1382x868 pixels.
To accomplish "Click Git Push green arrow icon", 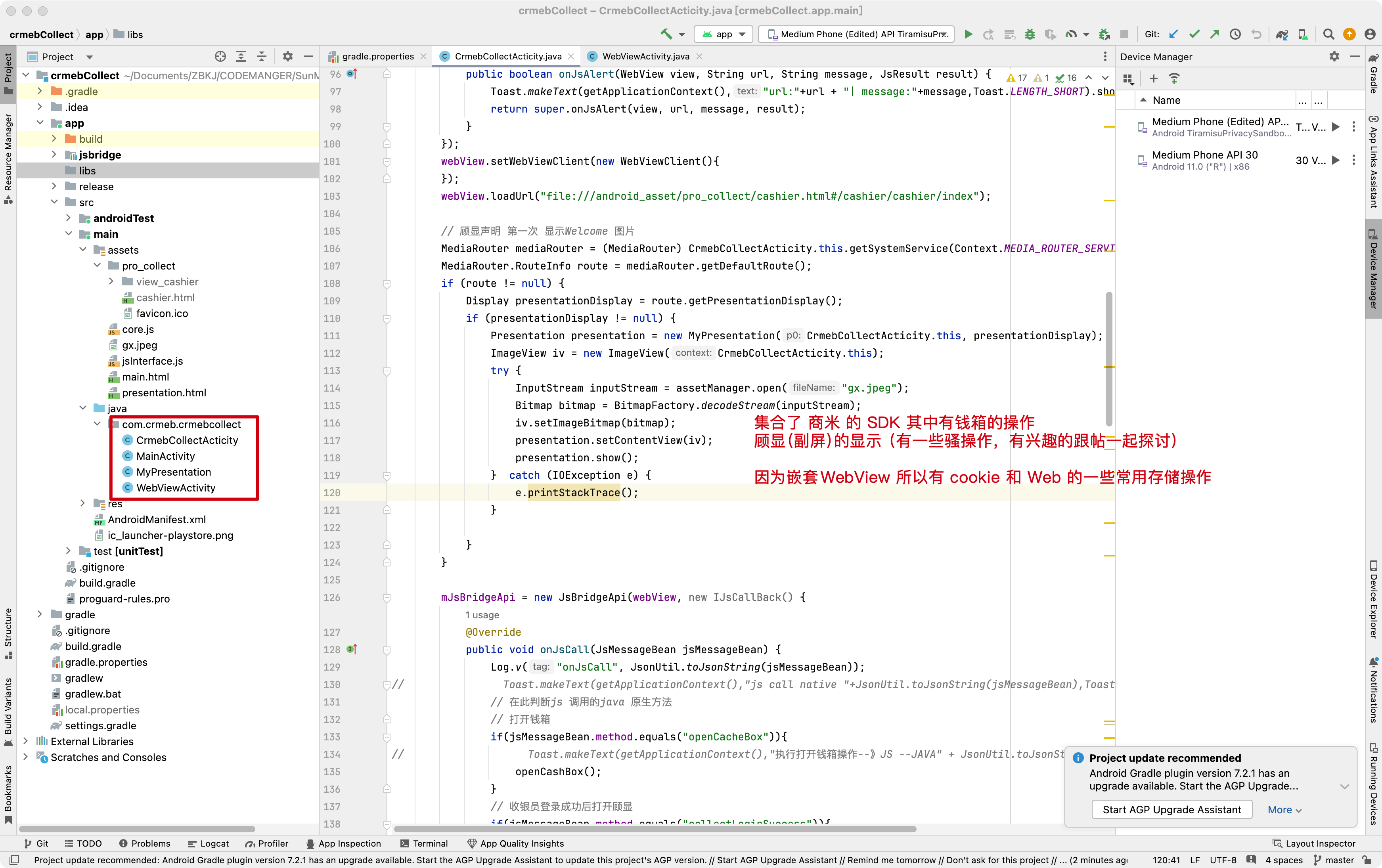I will (1214, 34).
